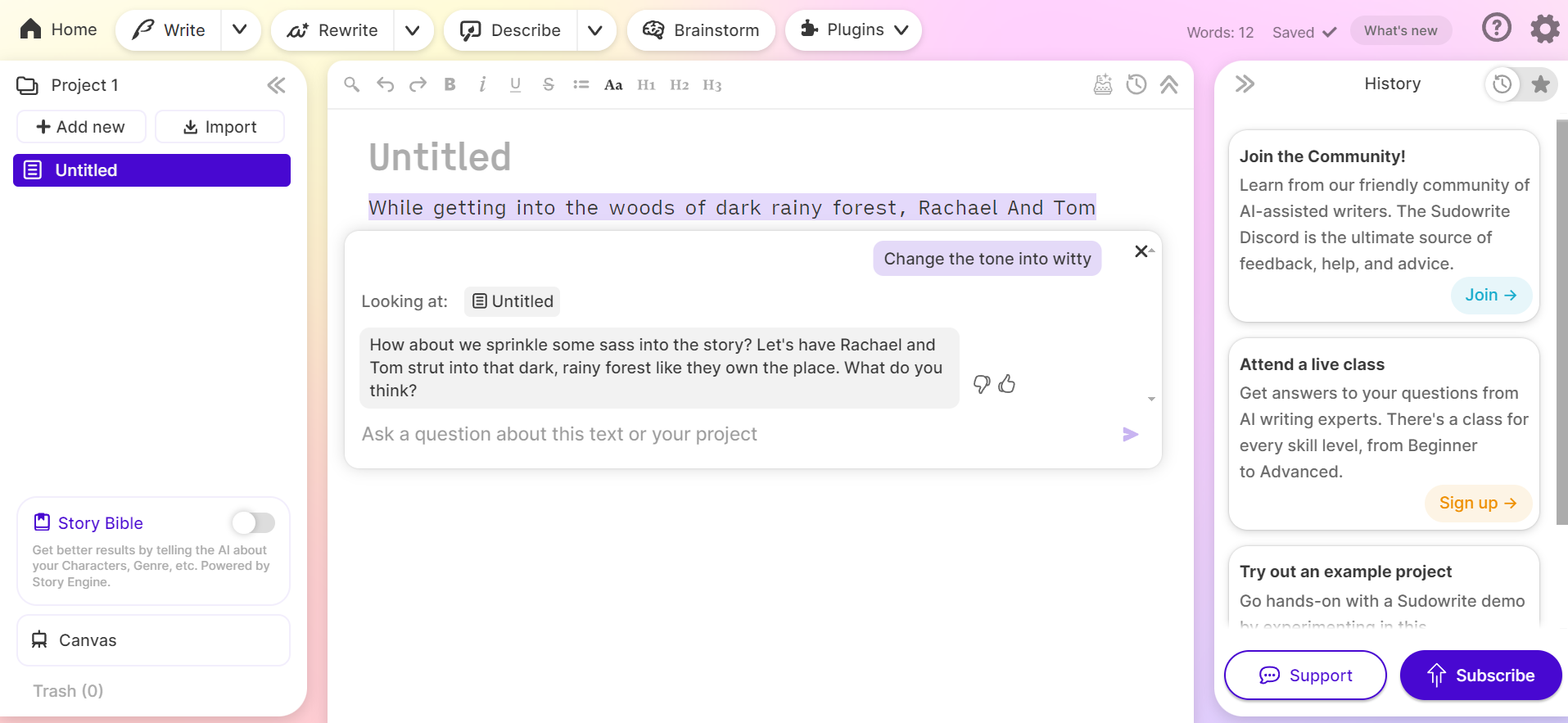Screen dimensions: 1568x723
Task: Click the Subscribe button
Action: [x=1480, y=676]
